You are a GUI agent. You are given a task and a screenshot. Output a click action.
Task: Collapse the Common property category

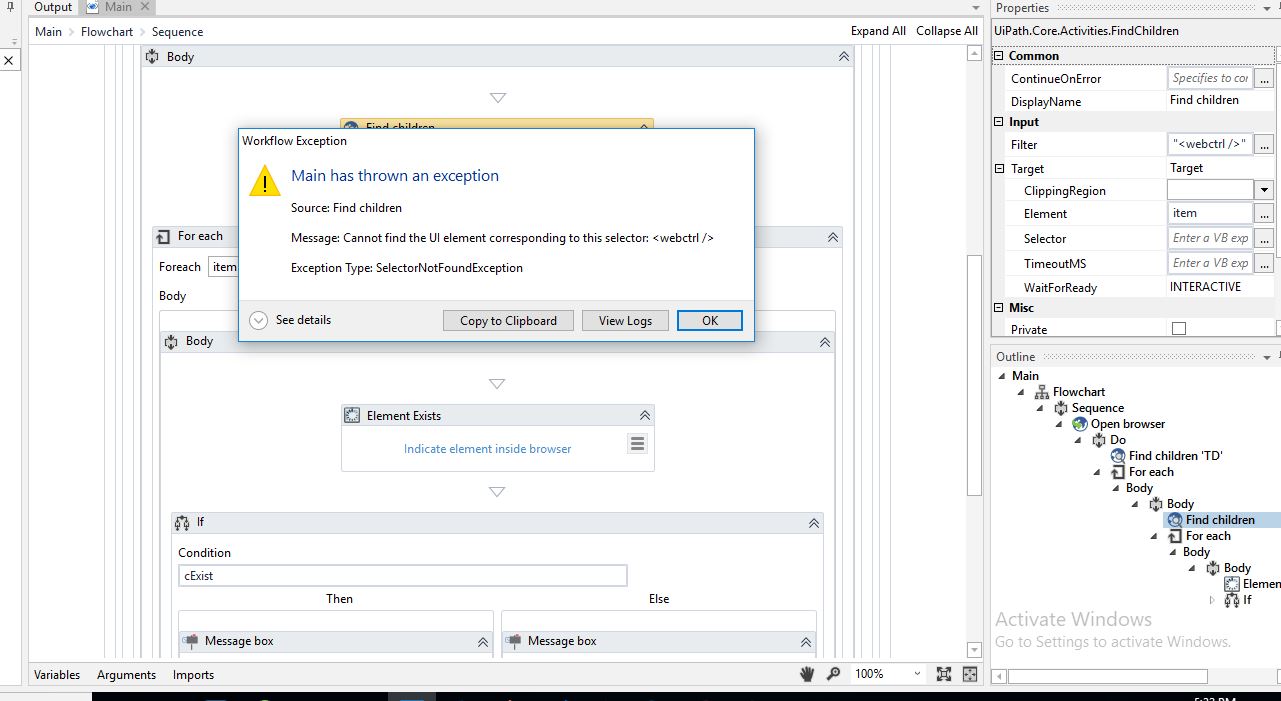[998, 56]
